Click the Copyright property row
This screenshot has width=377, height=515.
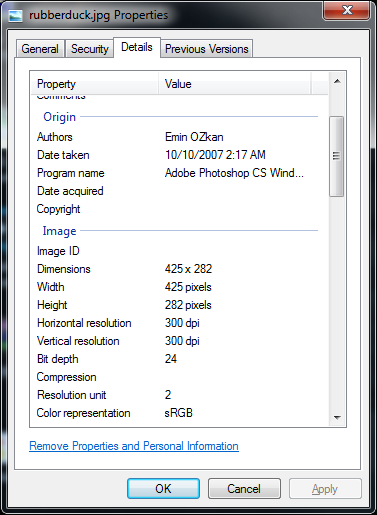coord(177,209)
